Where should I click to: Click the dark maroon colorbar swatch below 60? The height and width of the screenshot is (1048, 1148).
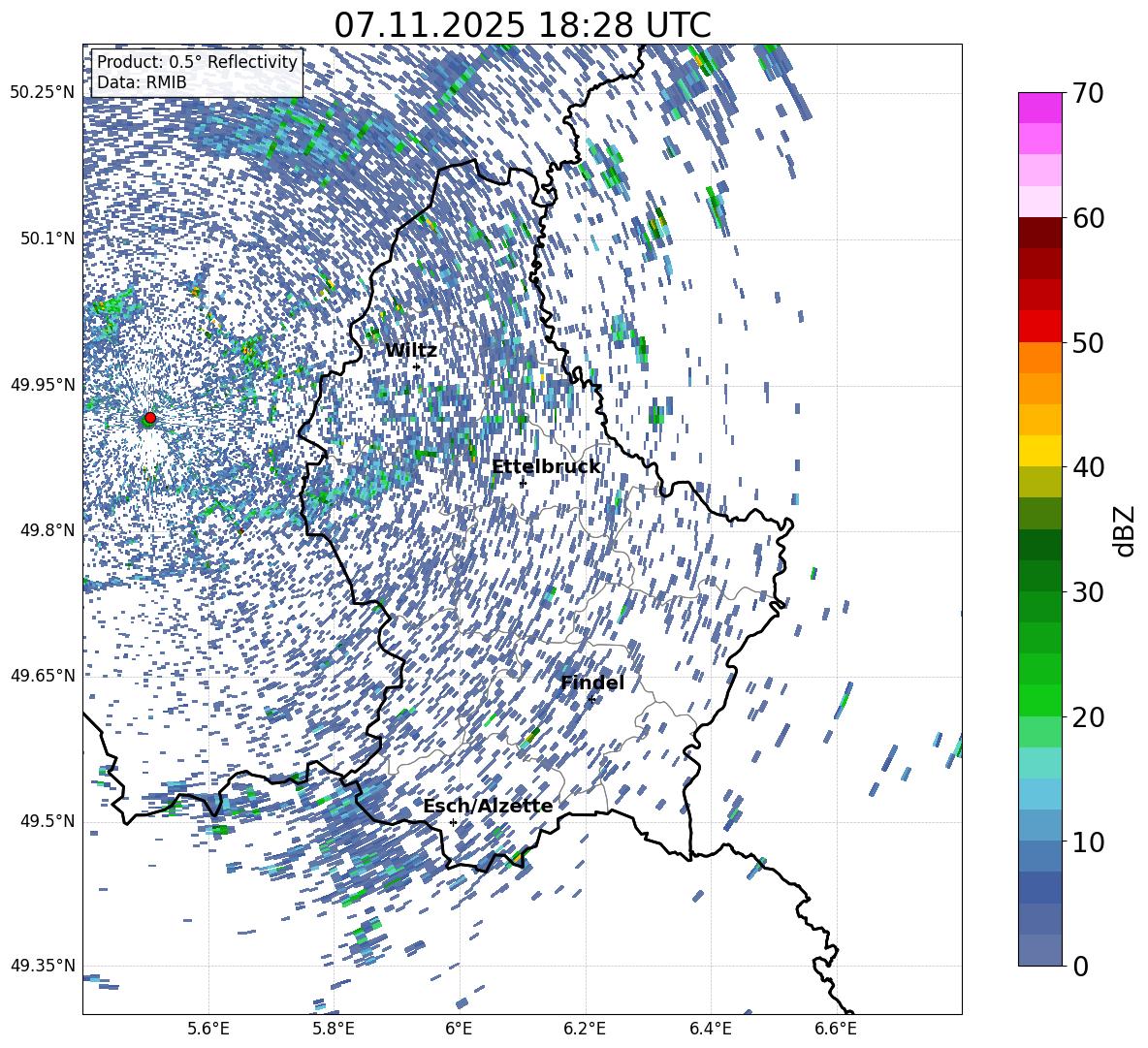point(1039,233)
